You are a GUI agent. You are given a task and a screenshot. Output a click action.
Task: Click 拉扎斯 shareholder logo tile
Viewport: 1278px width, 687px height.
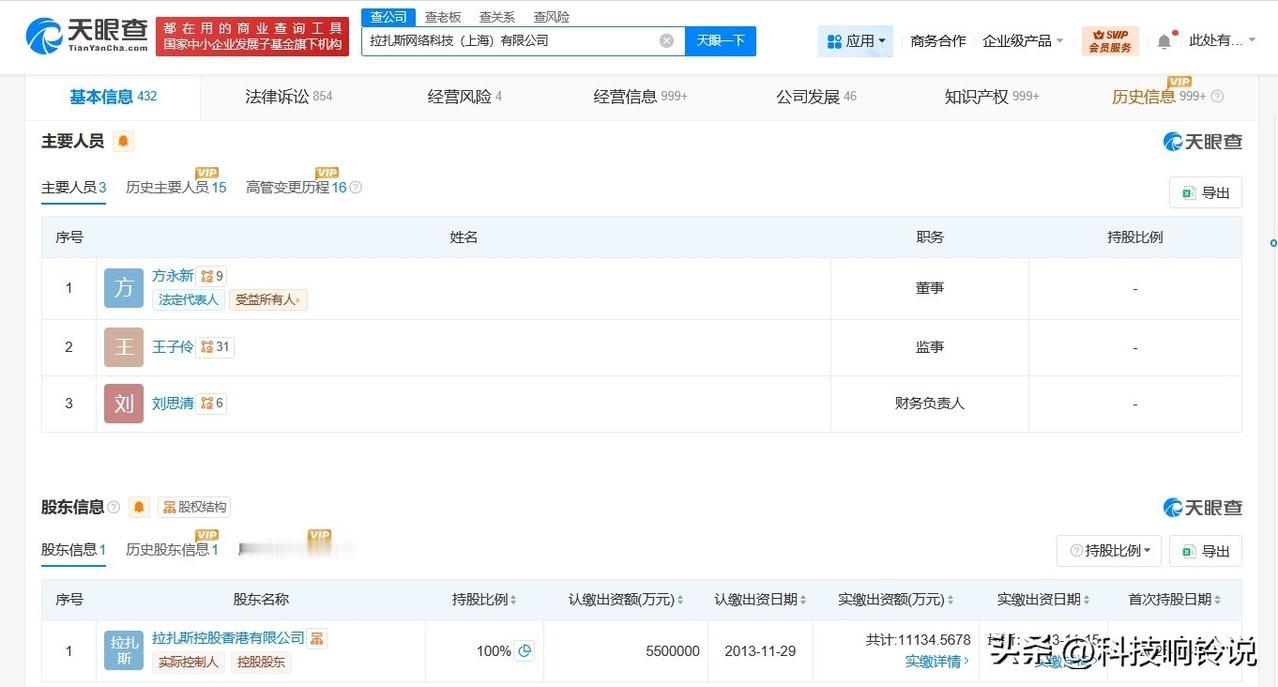click(124, 650)
